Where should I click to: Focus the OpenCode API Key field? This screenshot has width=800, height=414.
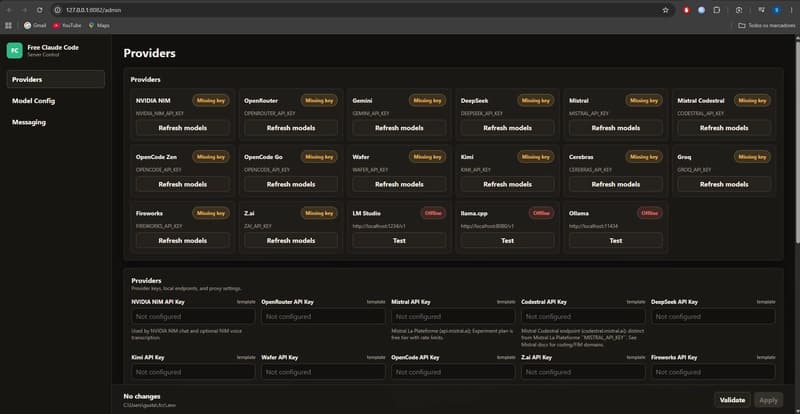[x=453, y=372]
